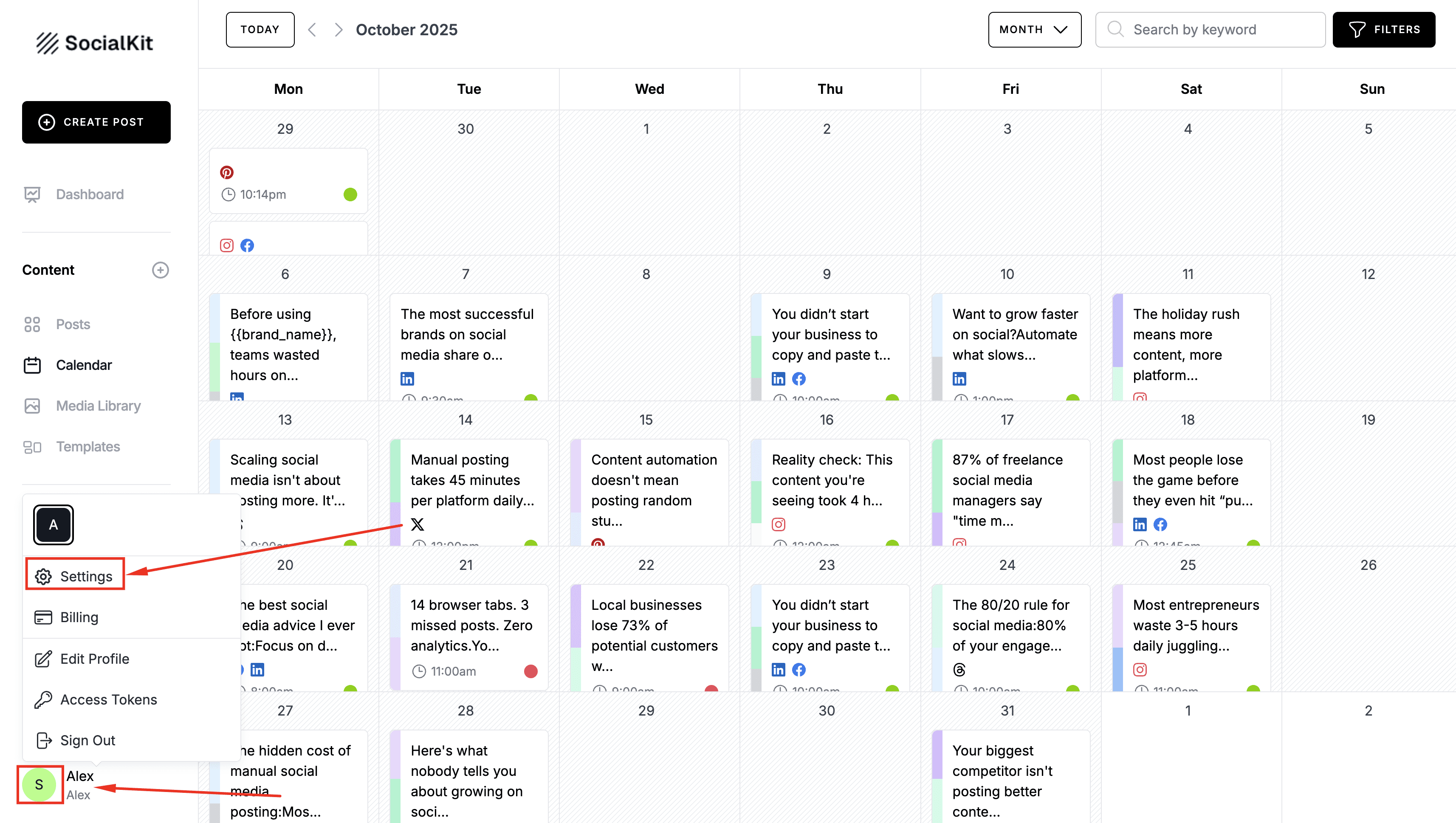
Task: Click the Today button
Action: tap(260, 29)
